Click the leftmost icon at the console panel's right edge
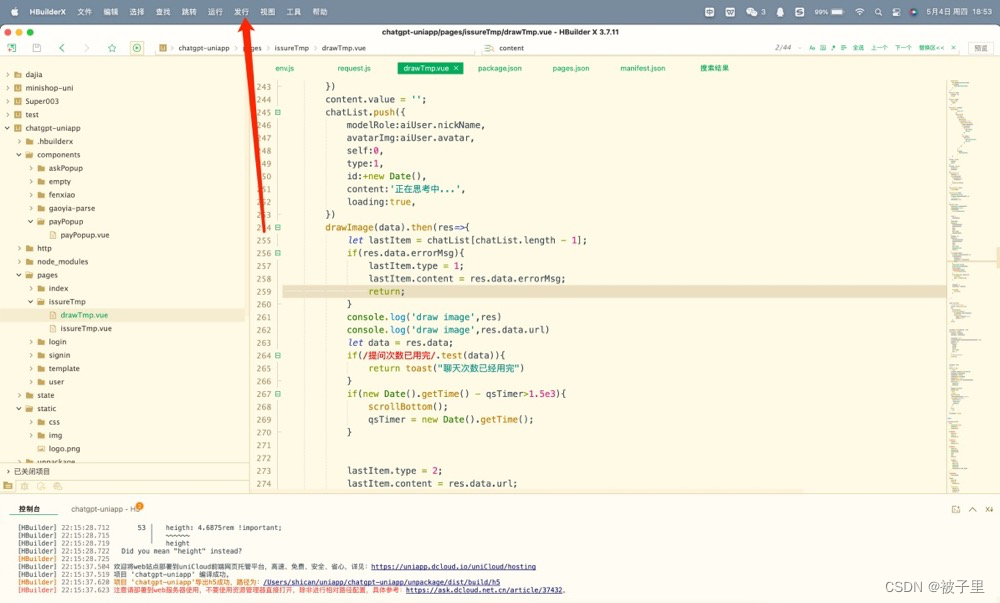The width and height of the screenshot is (1000, 603). point(955,509)
